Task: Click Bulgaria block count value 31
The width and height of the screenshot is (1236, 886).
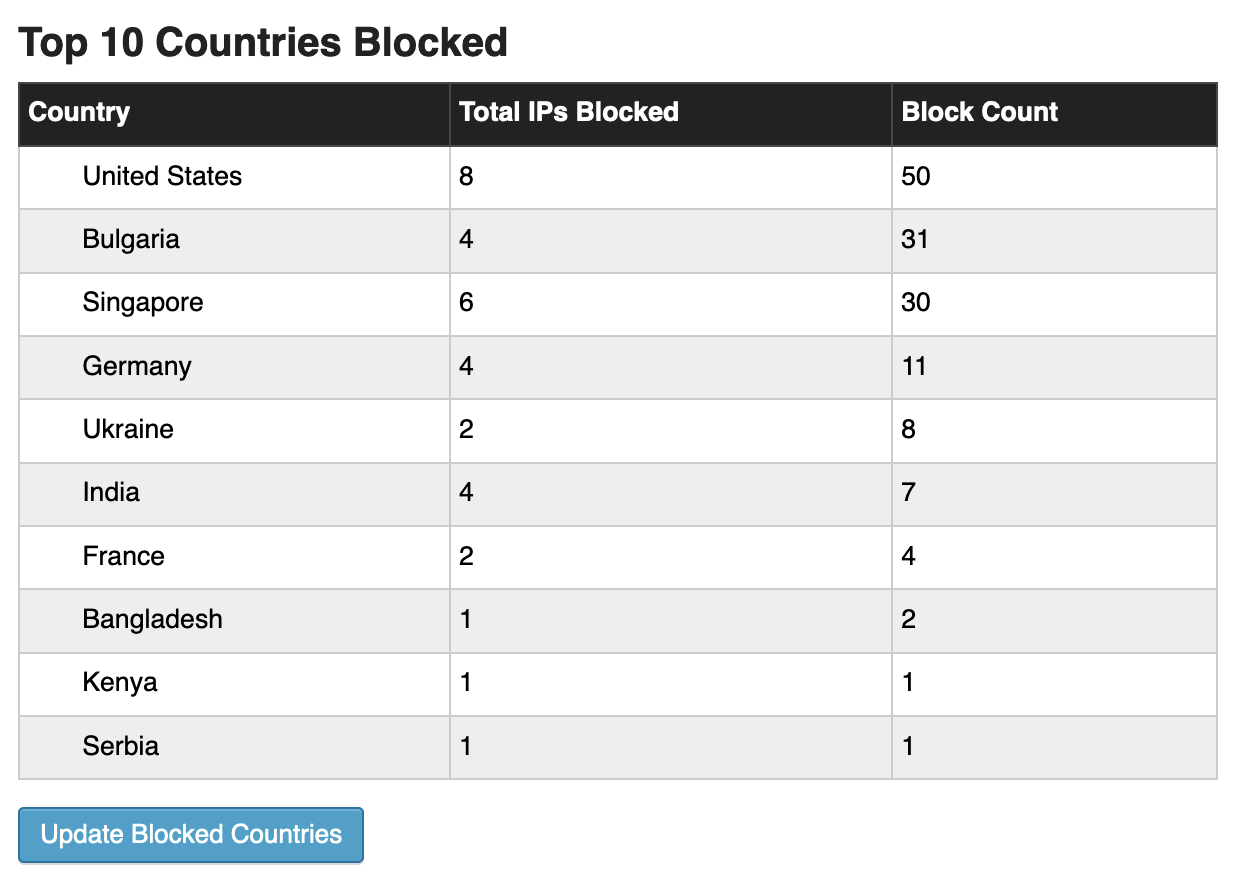Action: coord(915,240)
